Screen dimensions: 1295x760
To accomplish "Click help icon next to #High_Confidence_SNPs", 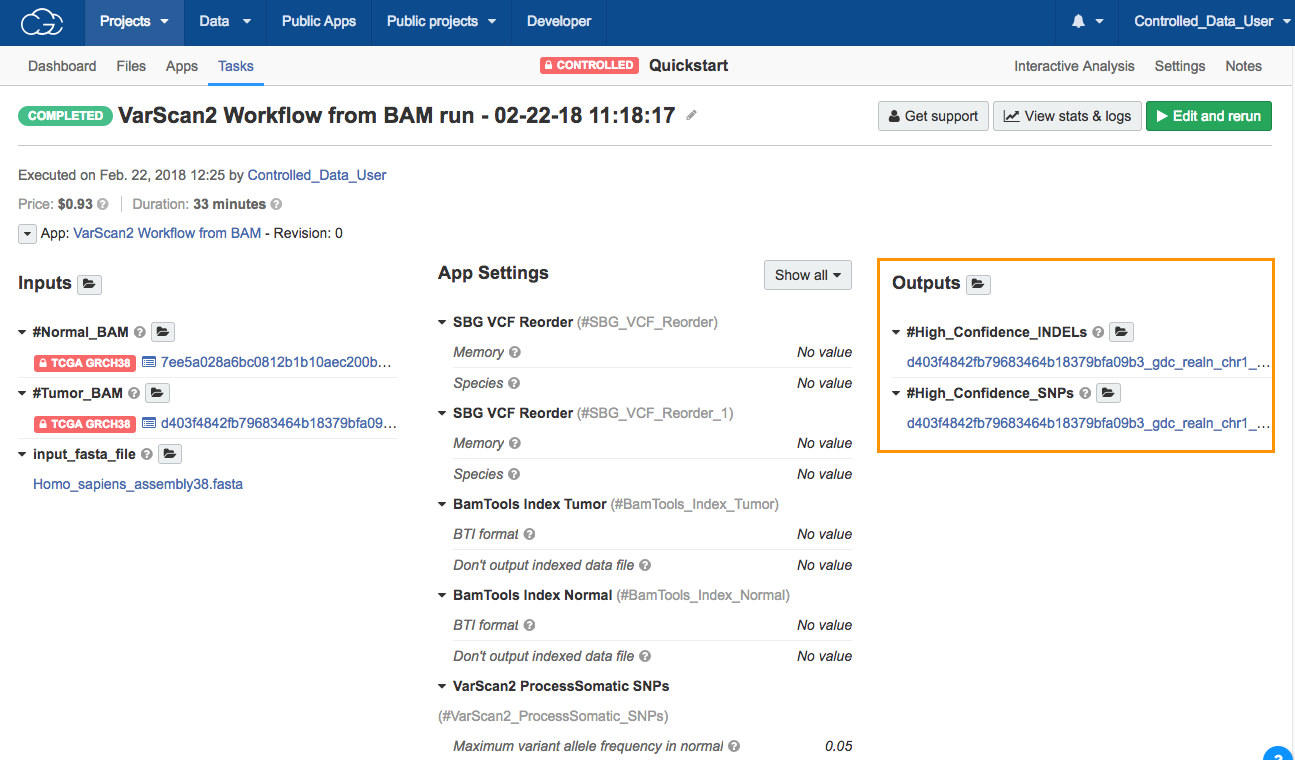I will click(x=1084, y=393).
